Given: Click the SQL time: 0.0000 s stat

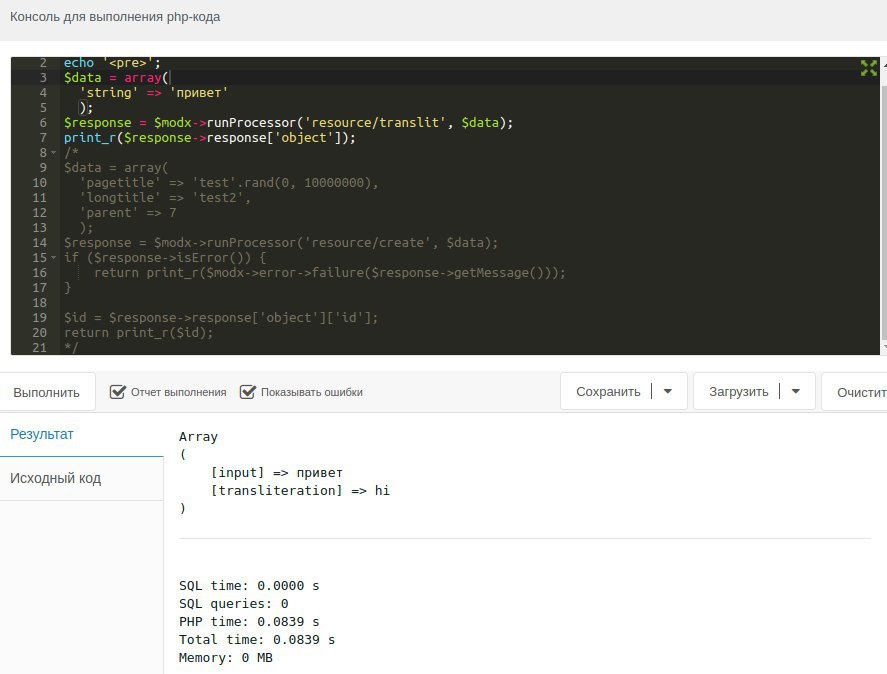Looking at the screenshot, I should click(x=249, y=585).
